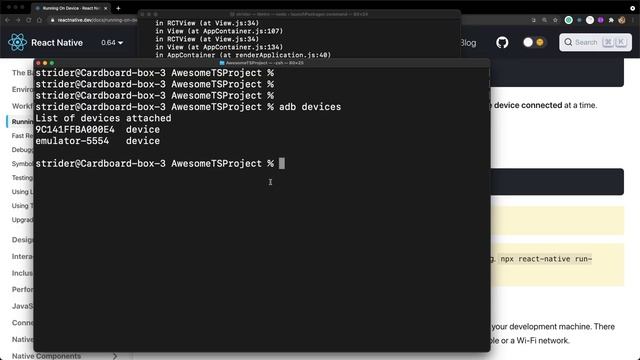Select the Running On Device browser tab
Viewport: 640px width, 360px height.
tap(71, 8)
